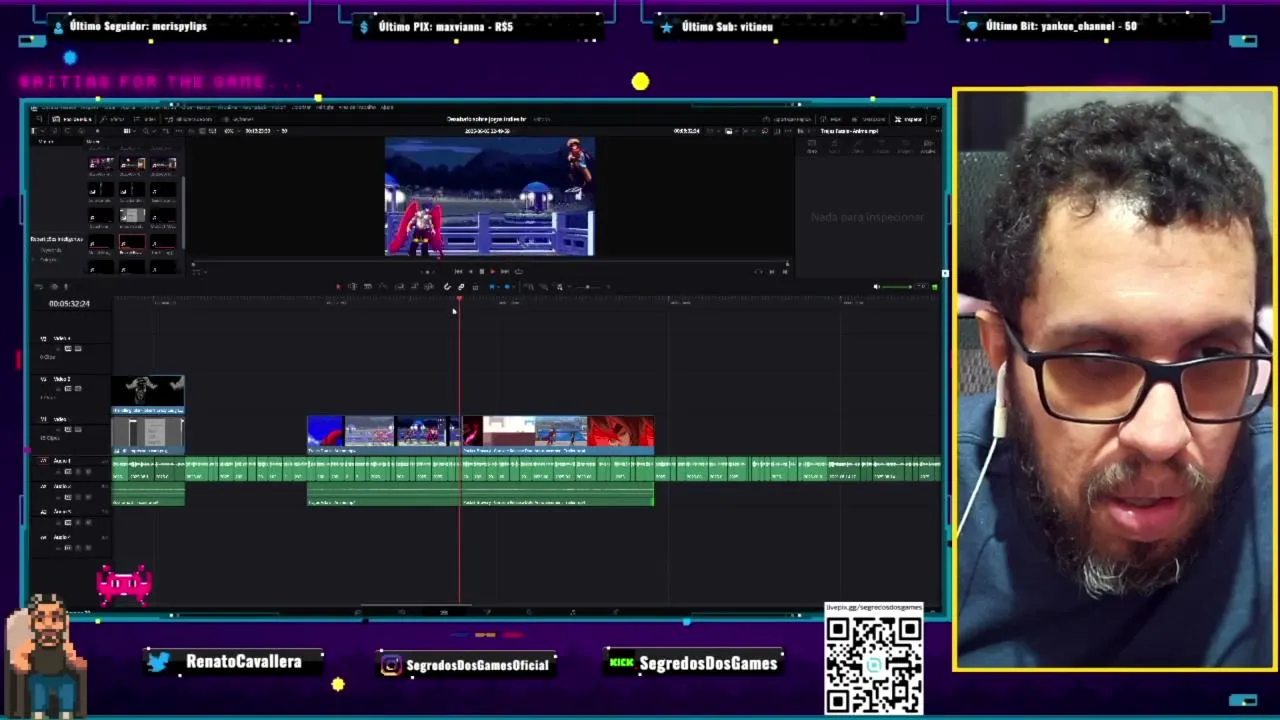
Task: Select the gray clip at start of Video 1
Action: click(x=148, y=436)
